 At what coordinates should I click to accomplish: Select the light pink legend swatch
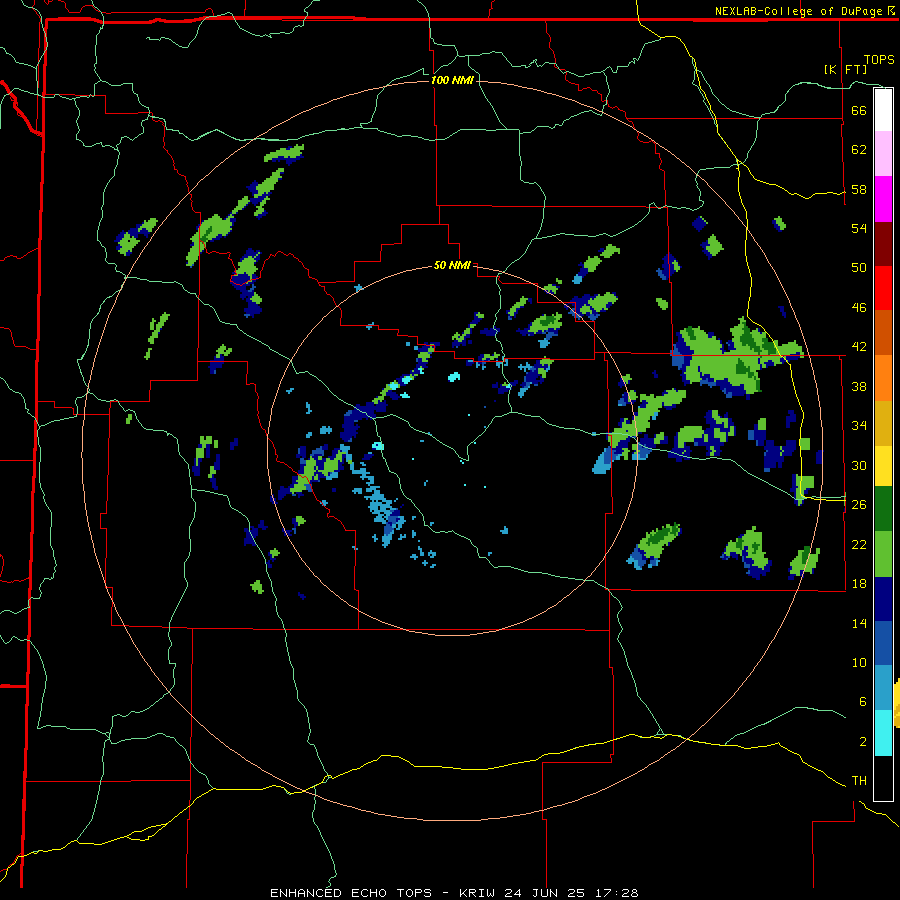tap(883, 153)
